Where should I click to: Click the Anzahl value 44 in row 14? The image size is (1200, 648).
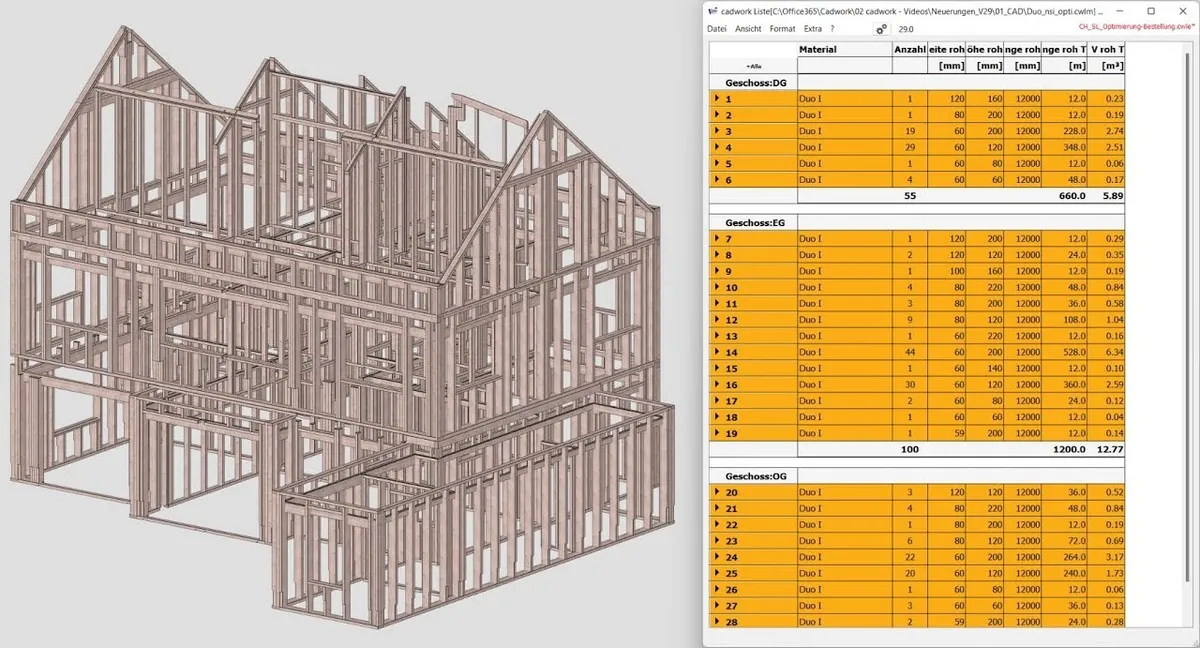[x=910, y=352]
